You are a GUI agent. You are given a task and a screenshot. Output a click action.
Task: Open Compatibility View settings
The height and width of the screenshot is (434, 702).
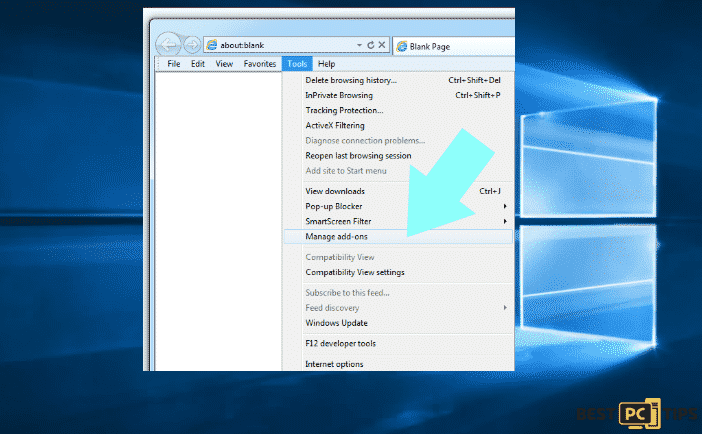point(398,272)
